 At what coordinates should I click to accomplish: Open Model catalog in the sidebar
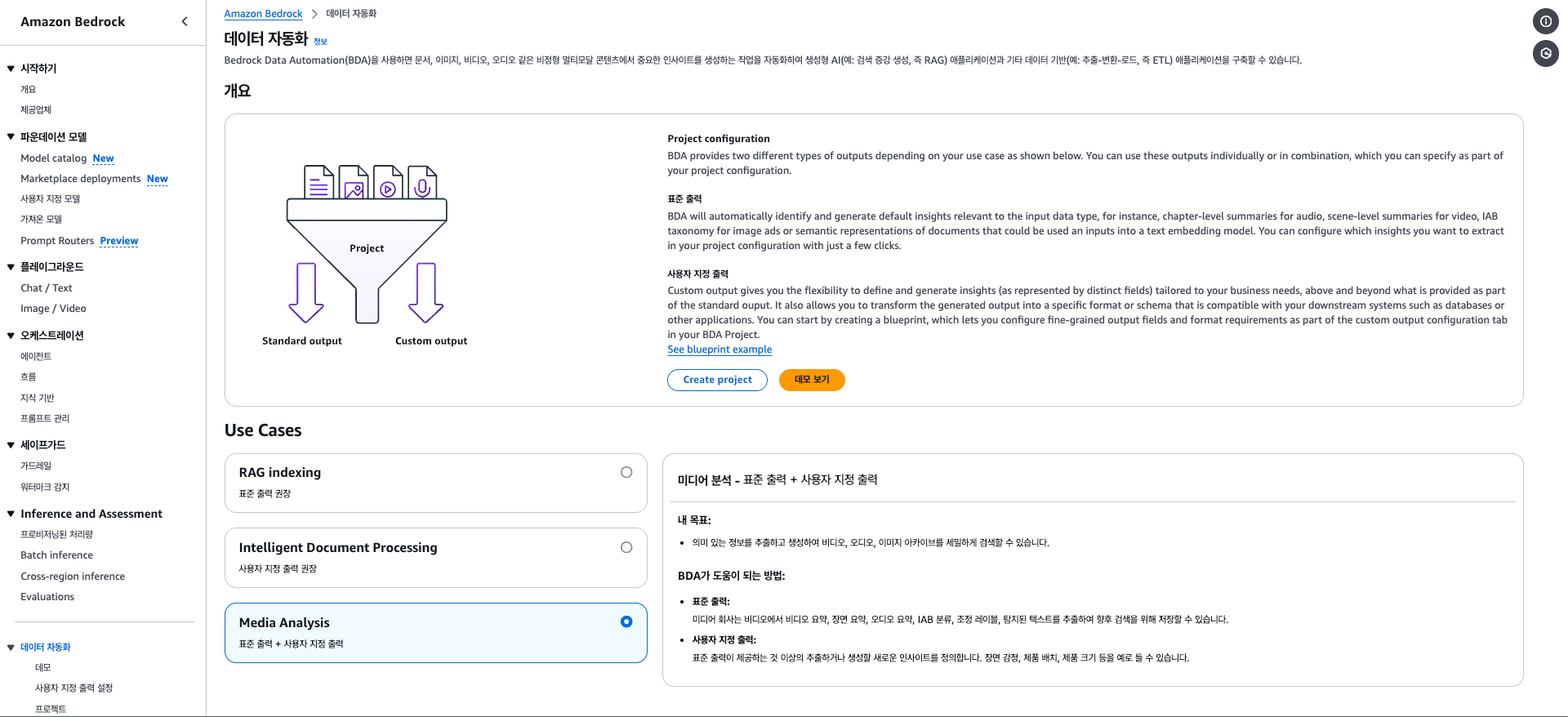[53, 158]
